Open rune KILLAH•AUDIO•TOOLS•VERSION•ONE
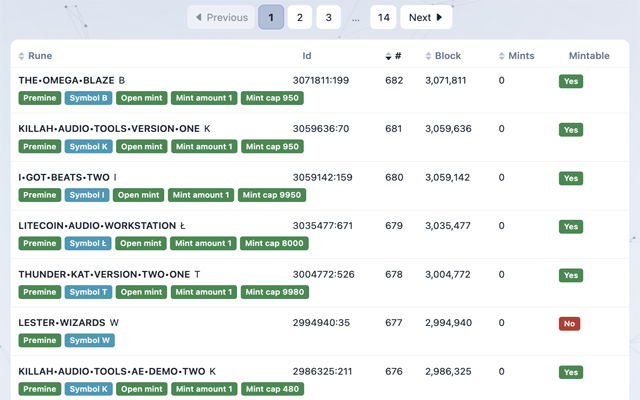Image resolution: width=640 pixels, height=400 pixels. click(109, 129)
